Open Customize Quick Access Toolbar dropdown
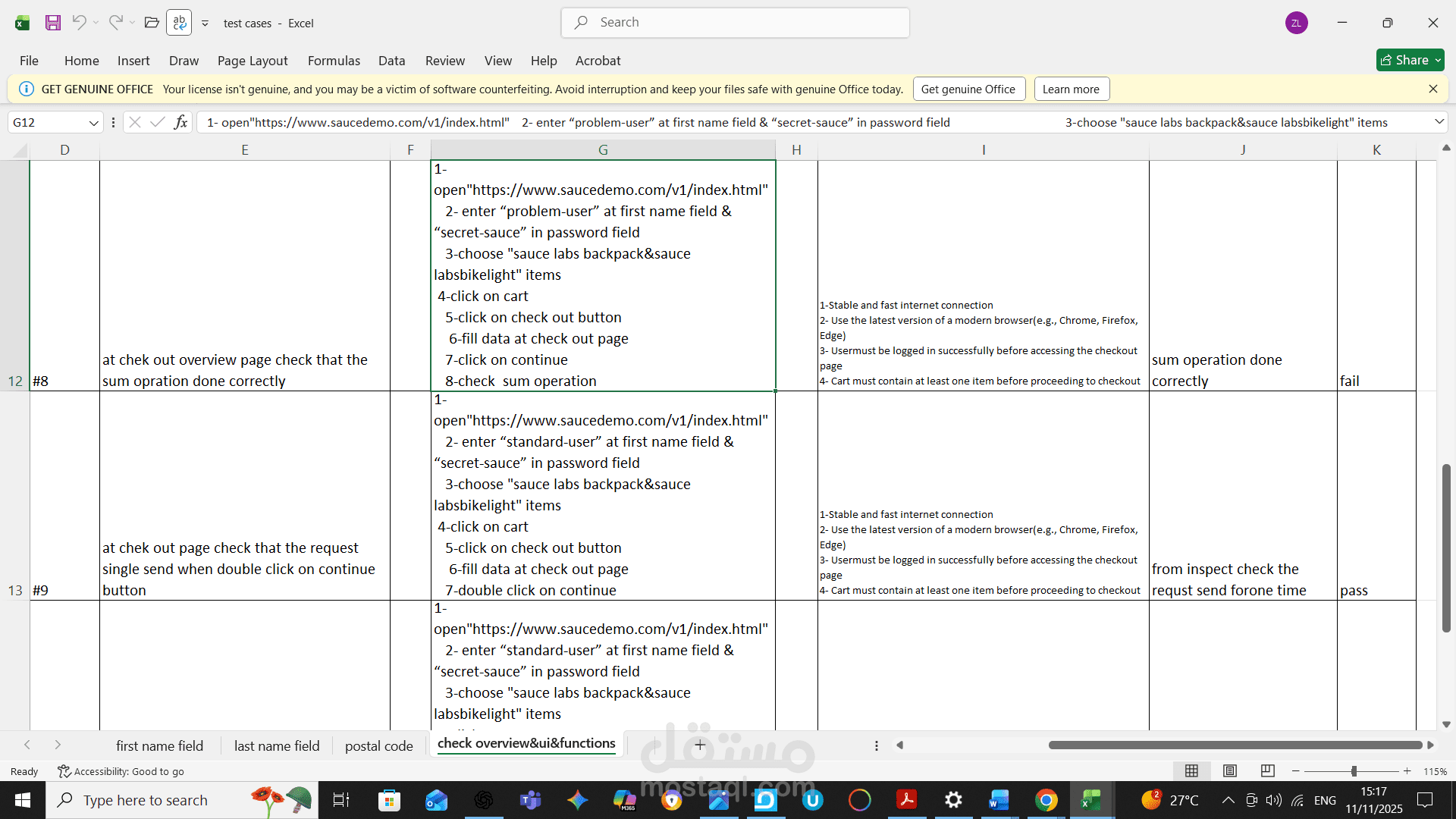 pyautogui.click(x=205, y=24)
